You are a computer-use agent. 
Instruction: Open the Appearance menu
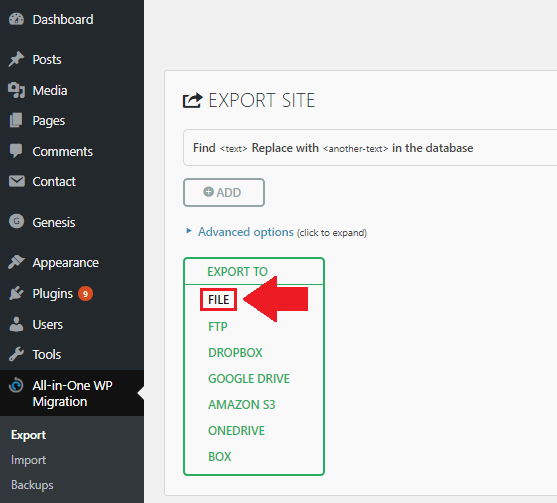(x=66, y=263)
